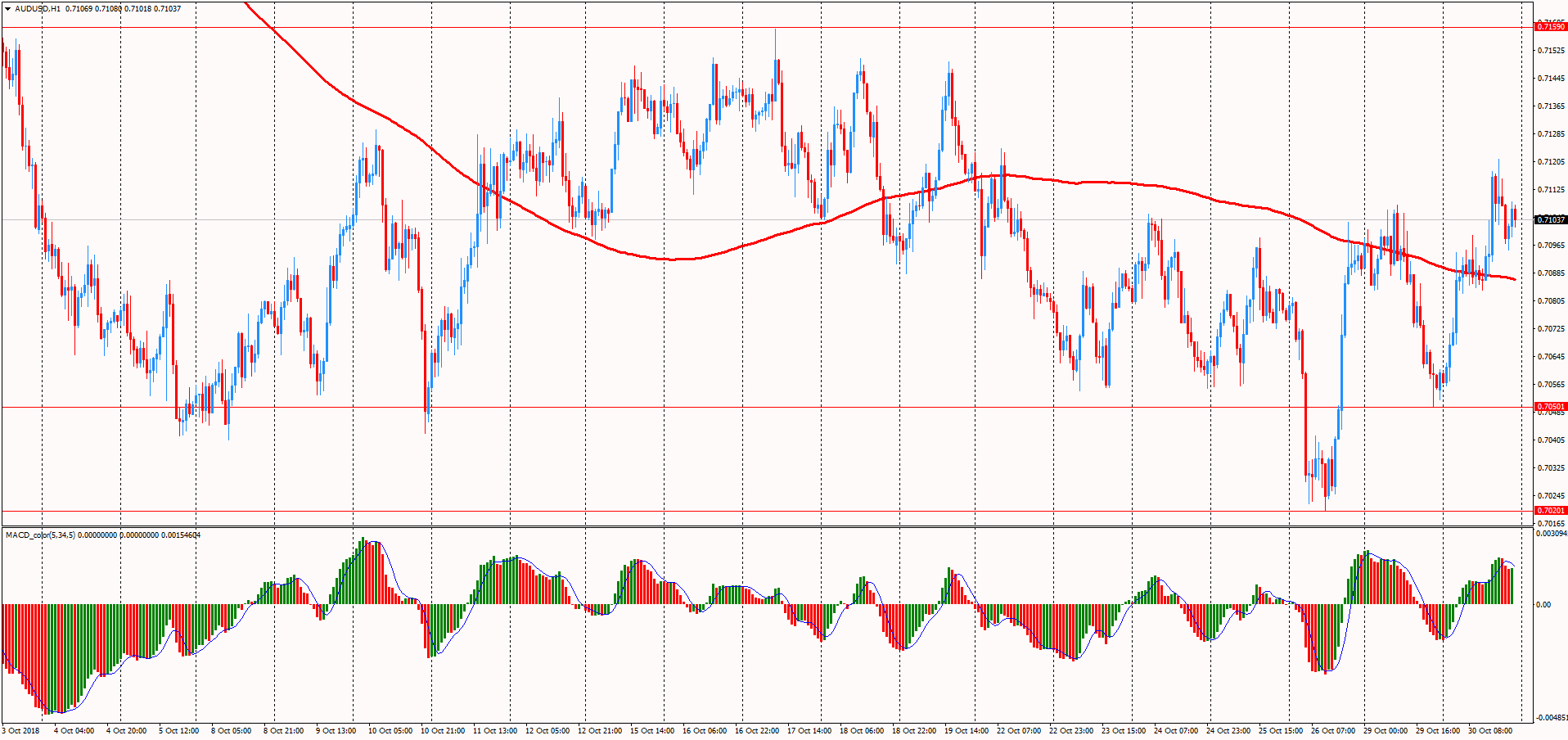Click the current price label 0.71037
This screenshot has width=1568, height=740.
click(x=1550, y=219)
